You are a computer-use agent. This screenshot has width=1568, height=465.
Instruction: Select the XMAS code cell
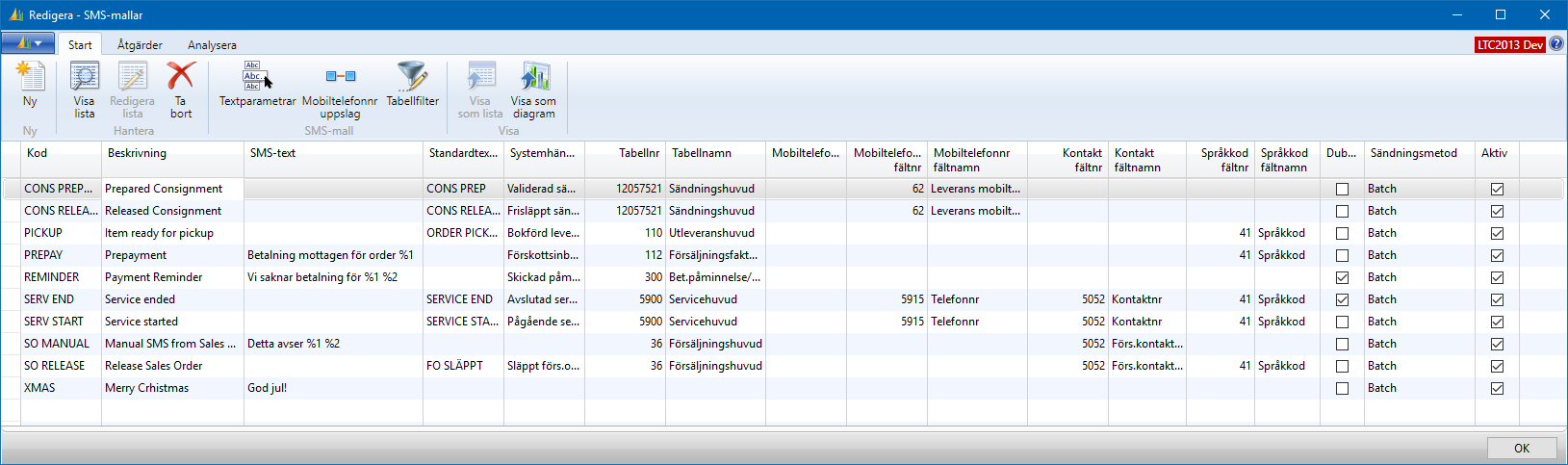[x=61, y=388]
